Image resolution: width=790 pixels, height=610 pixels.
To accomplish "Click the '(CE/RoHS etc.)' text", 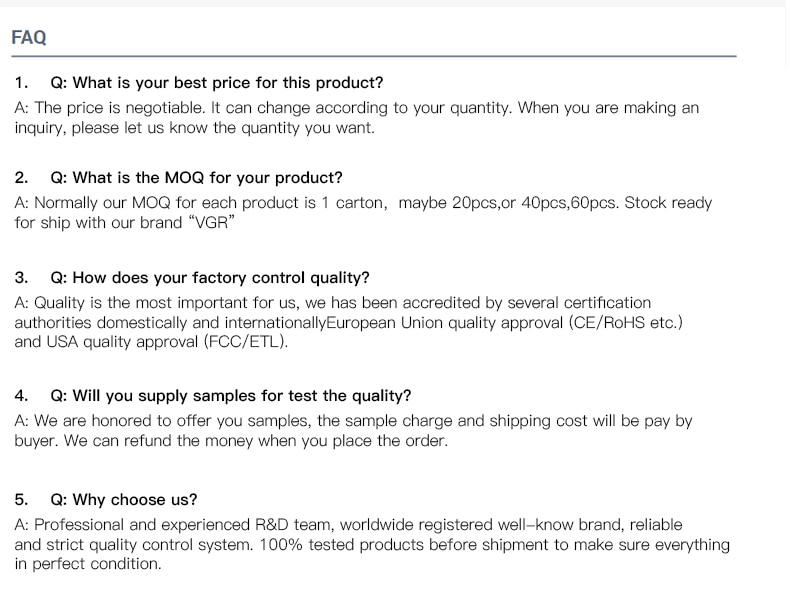I will [x=626, y=322].
